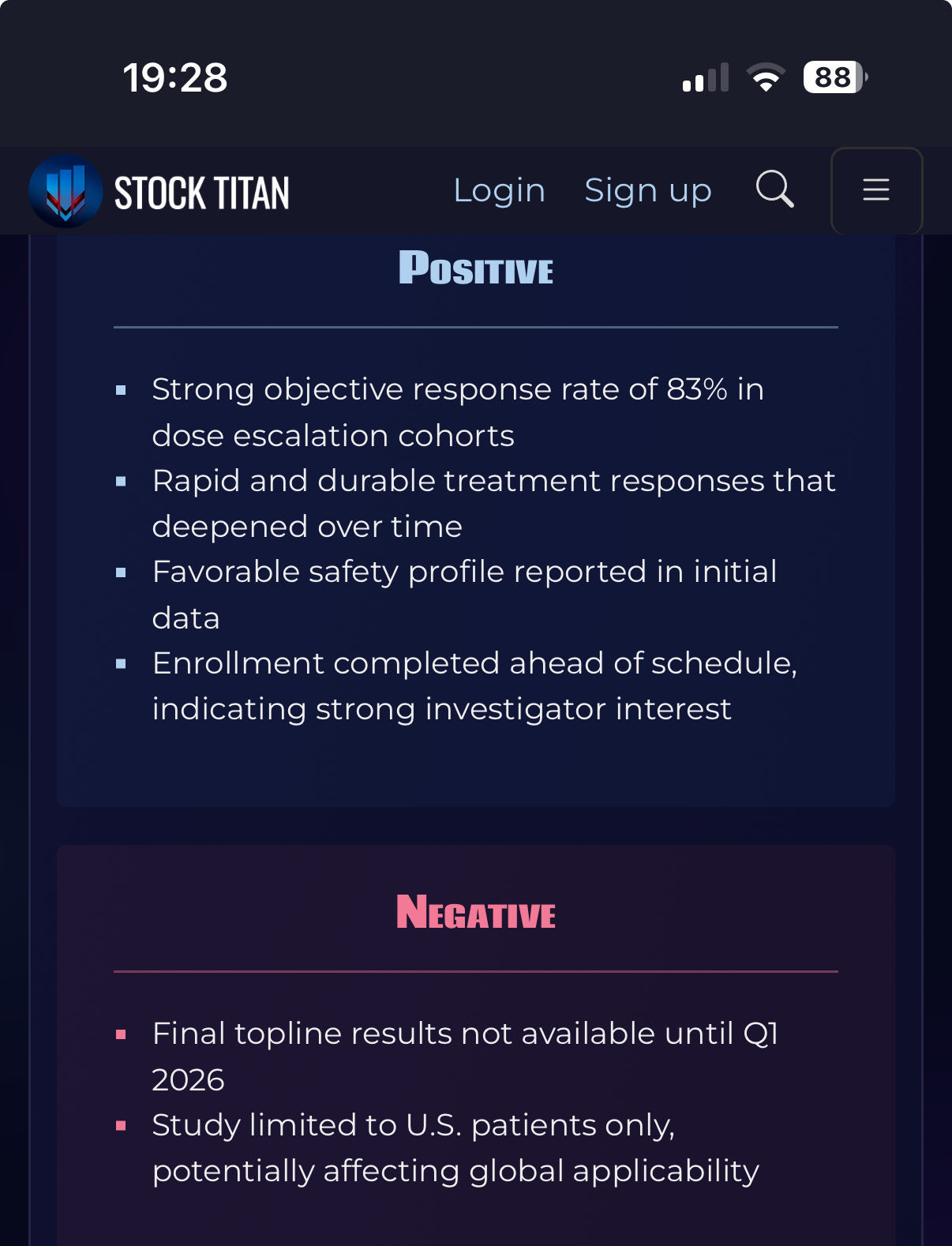Screen dimensions: 952x1246
Task: Click the U.S. patients only bullet
Action: click(455, 1148)
